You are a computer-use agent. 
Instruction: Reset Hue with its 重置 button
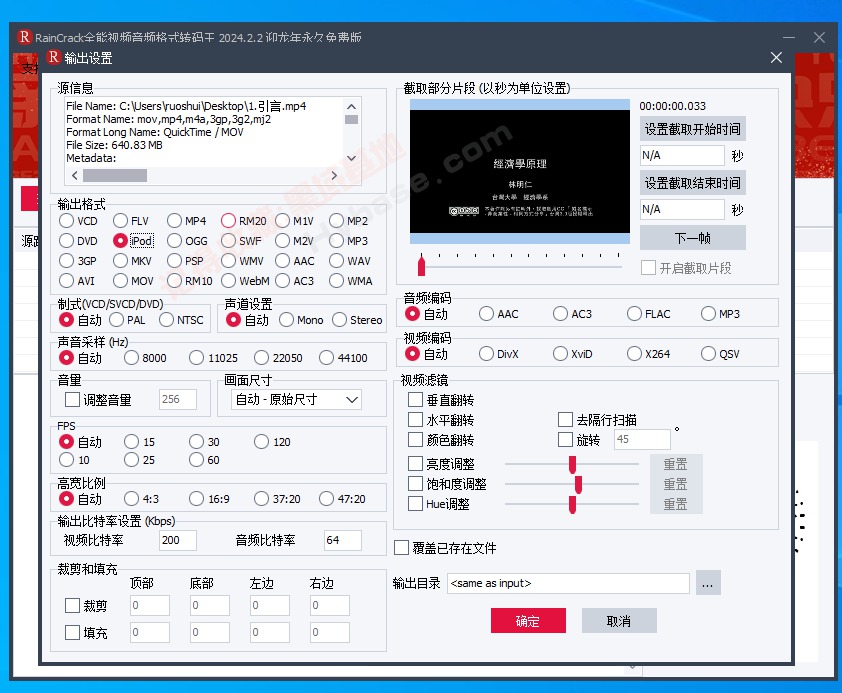click(x=676, y=504)
